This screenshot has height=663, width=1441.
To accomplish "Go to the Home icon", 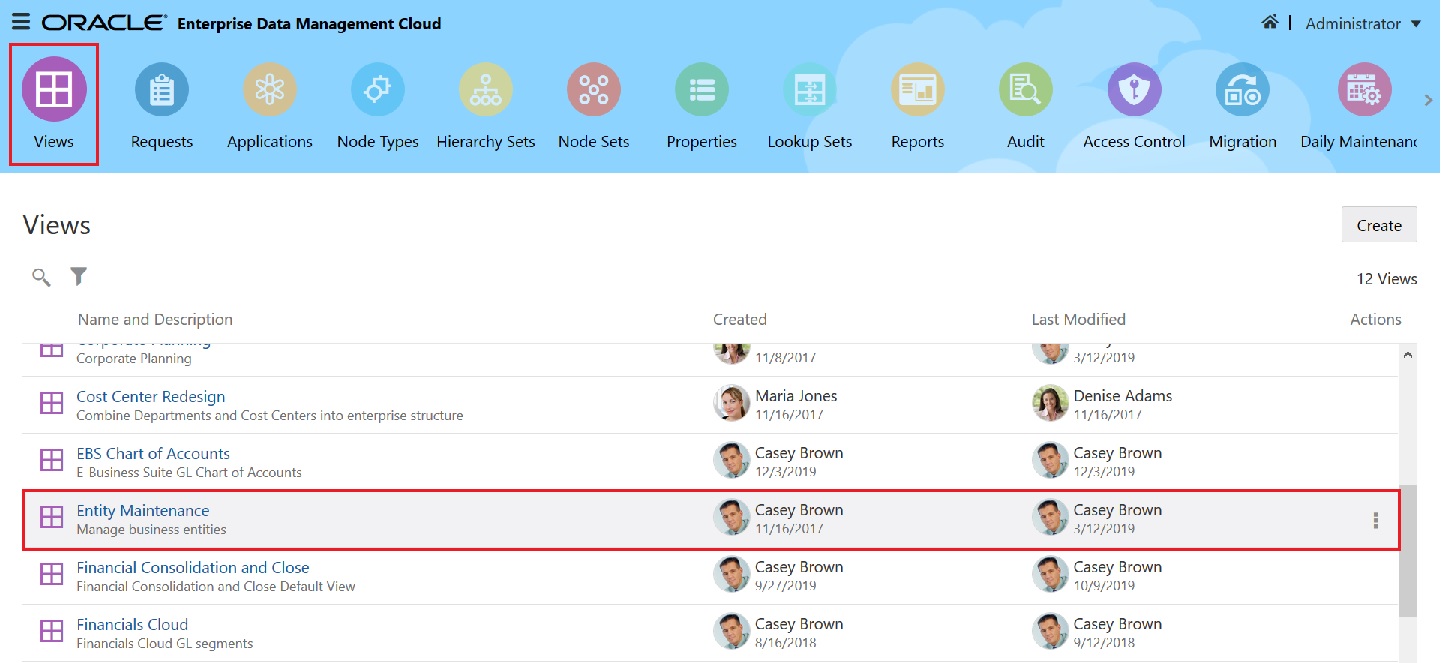I will pos(1270,22).
